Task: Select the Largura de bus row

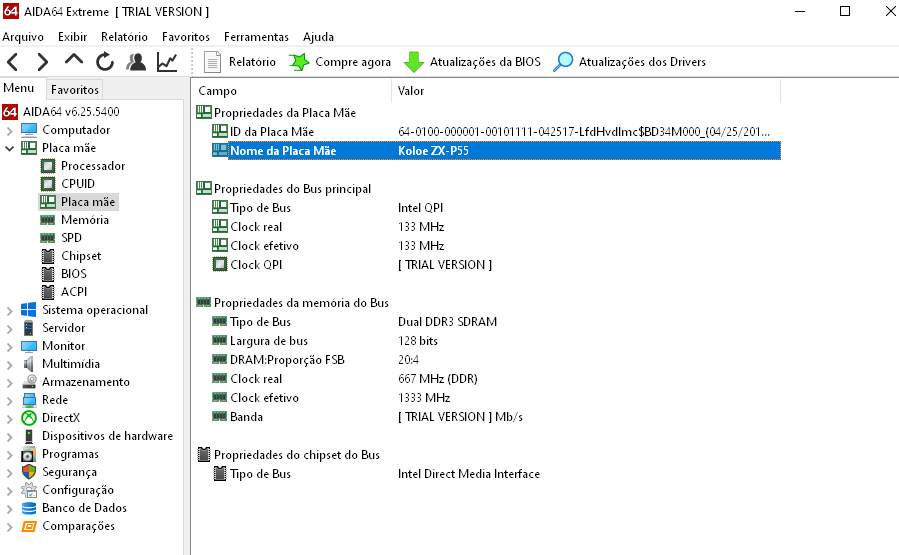Action: (496, 341)
